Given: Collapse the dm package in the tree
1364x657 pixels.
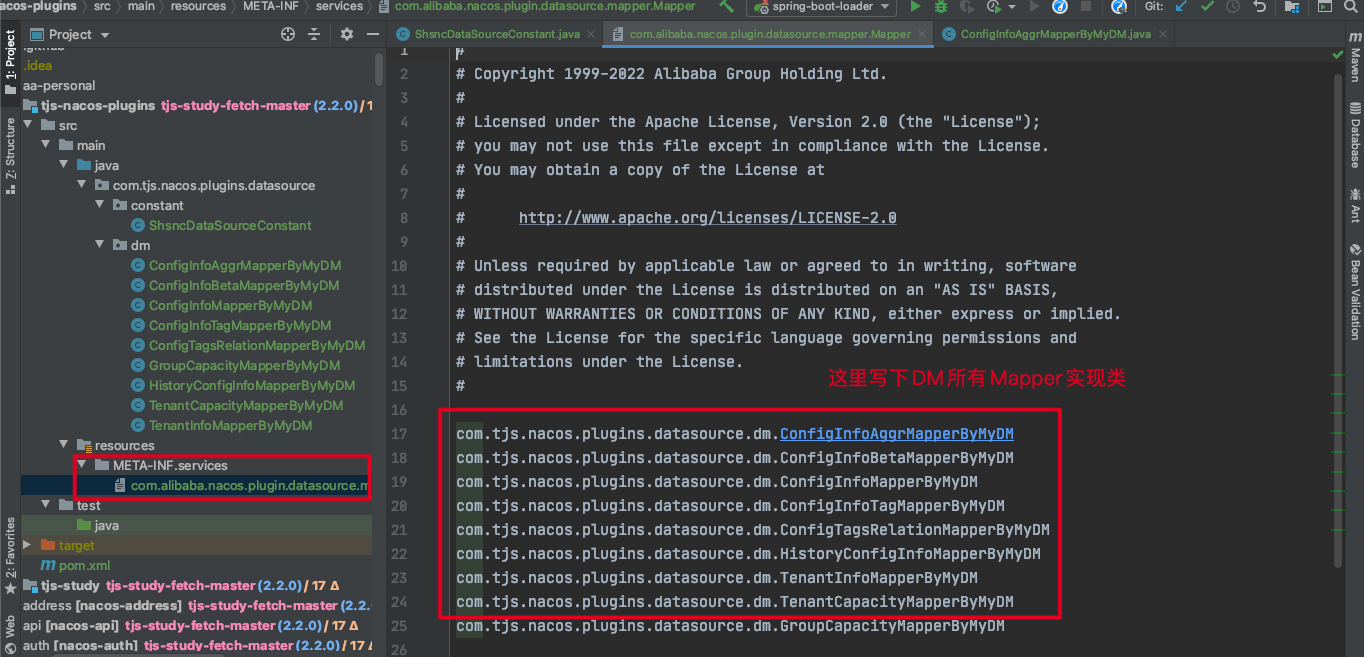Looking at the screenshot, I should (x=99, y=244).
